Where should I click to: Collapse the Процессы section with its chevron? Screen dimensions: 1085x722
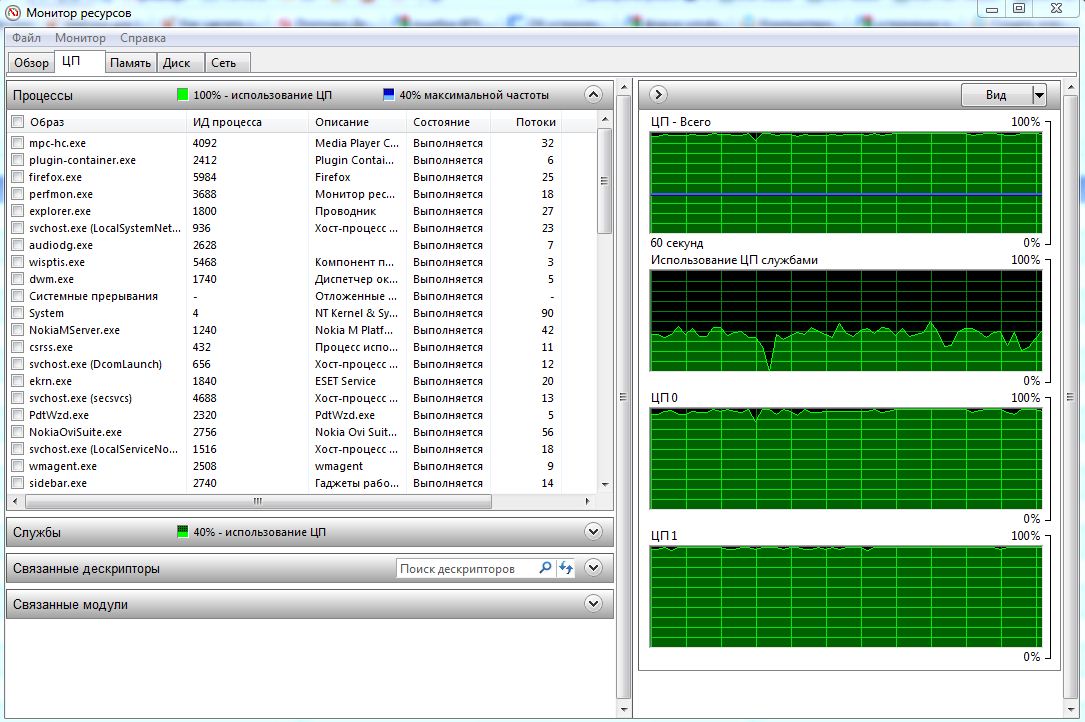click(593, 95)
